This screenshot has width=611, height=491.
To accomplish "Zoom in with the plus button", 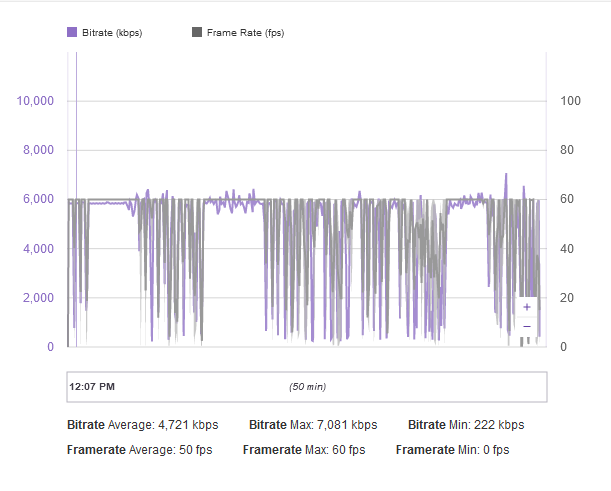I will 526,307.
